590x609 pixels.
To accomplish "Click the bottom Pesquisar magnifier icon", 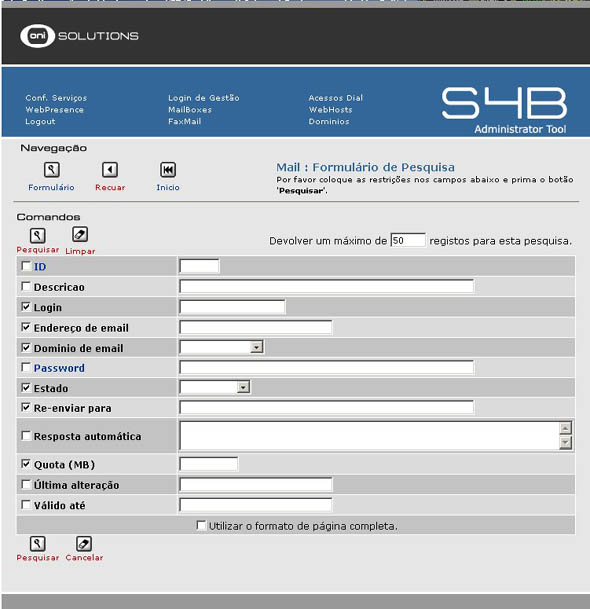I will 37,544.
